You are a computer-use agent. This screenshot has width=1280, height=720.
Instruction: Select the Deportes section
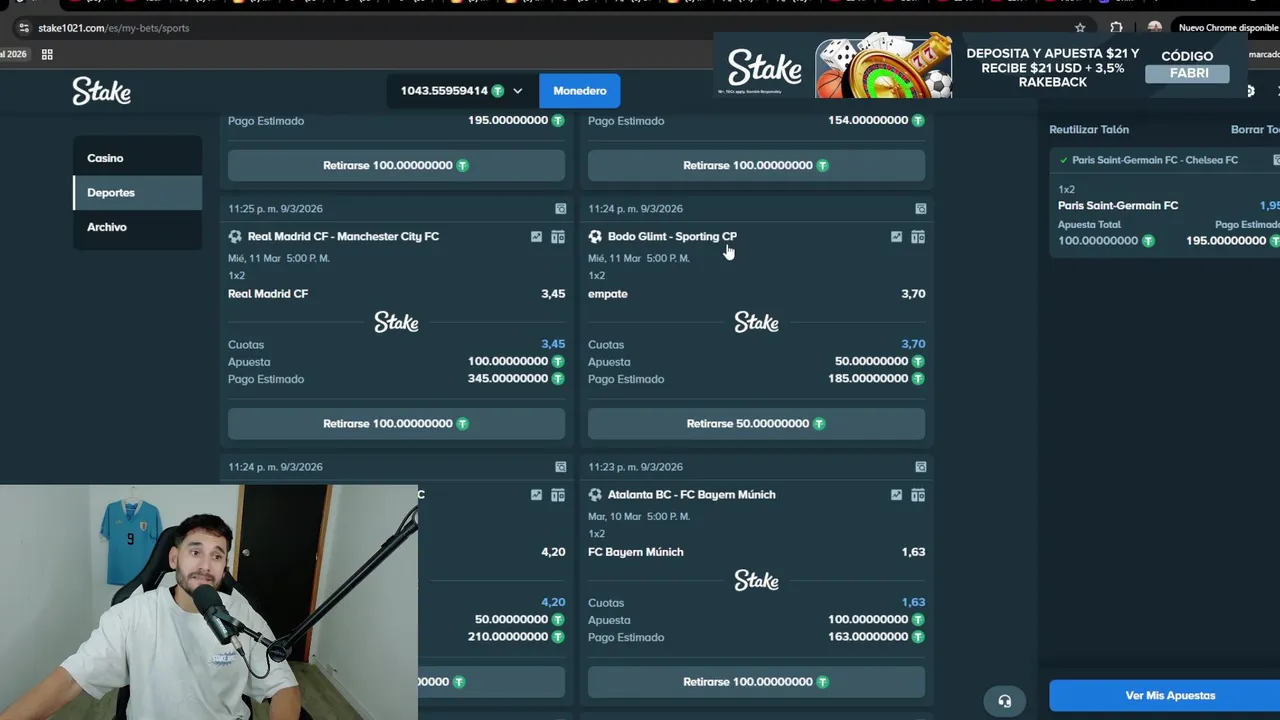[x=137, y=192]
